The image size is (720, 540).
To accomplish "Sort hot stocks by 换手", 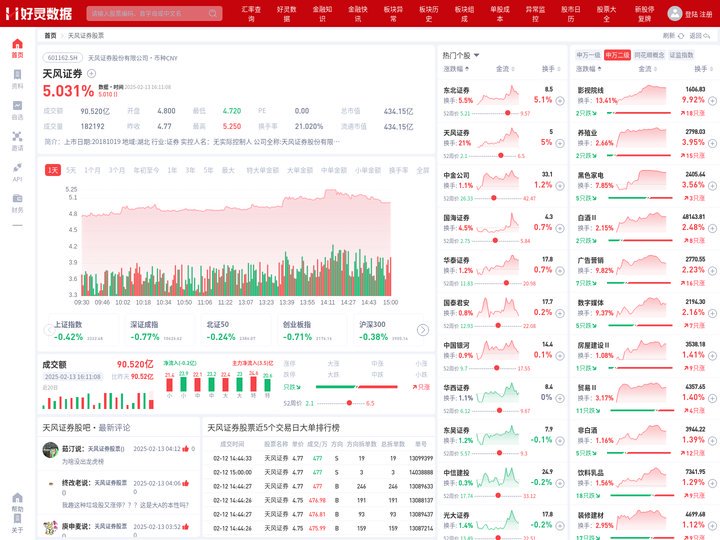I will (x=551, y=69).
